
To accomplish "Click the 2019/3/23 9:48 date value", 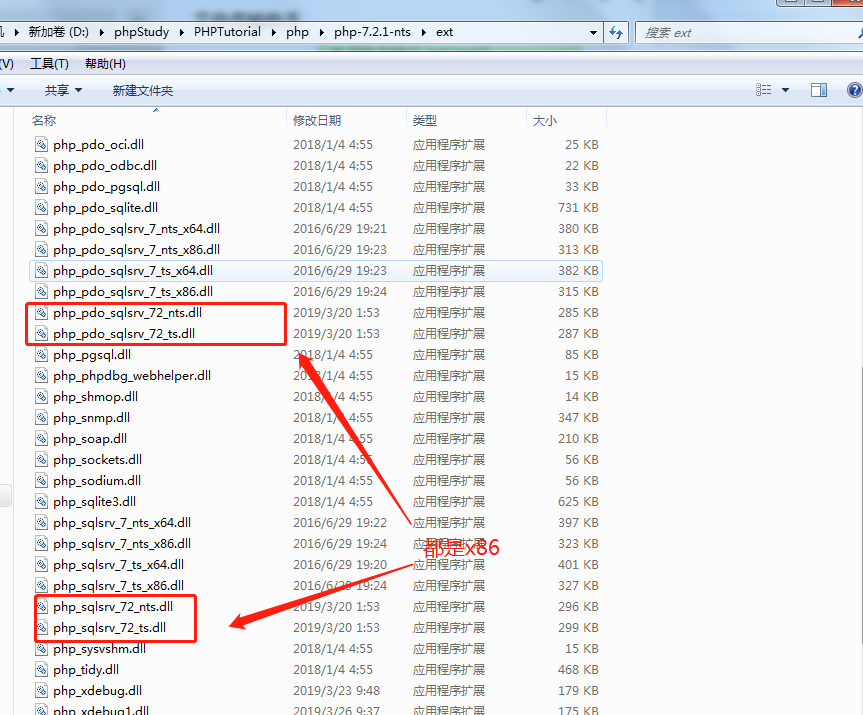I will pos(336,691).
